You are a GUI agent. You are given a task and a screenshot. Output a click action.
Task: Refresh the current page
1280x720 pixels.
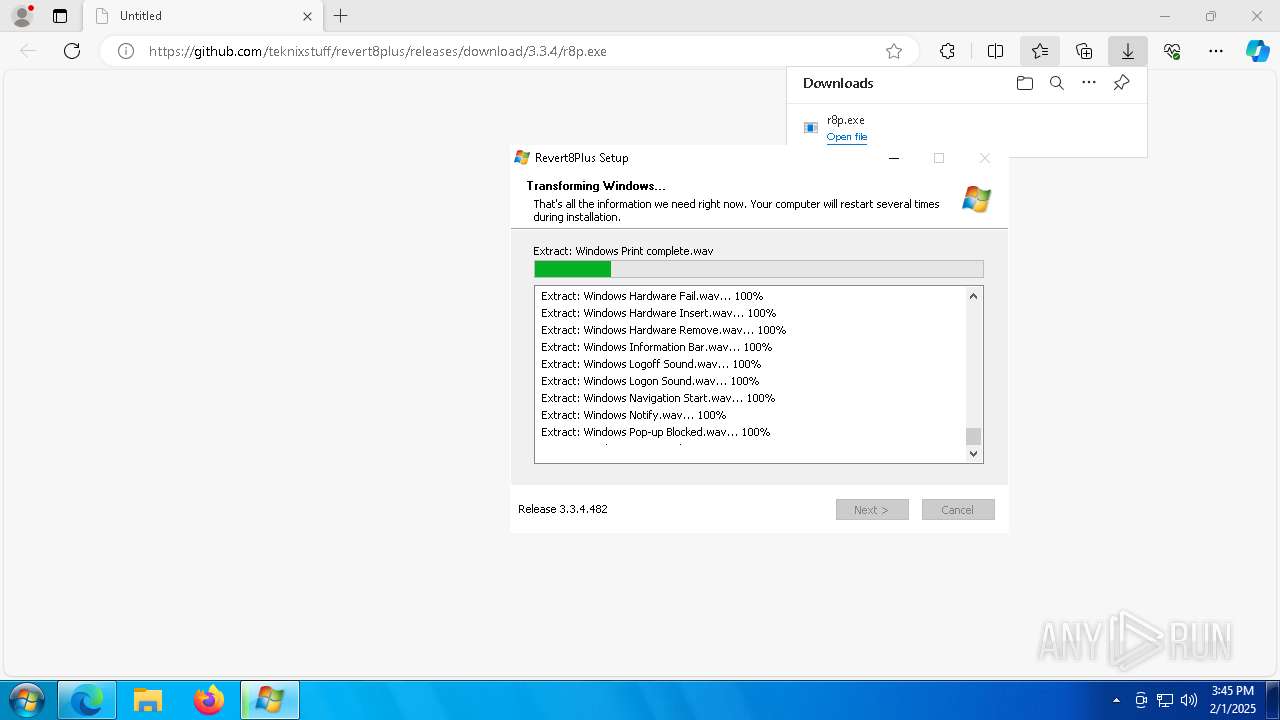[72, 51]
